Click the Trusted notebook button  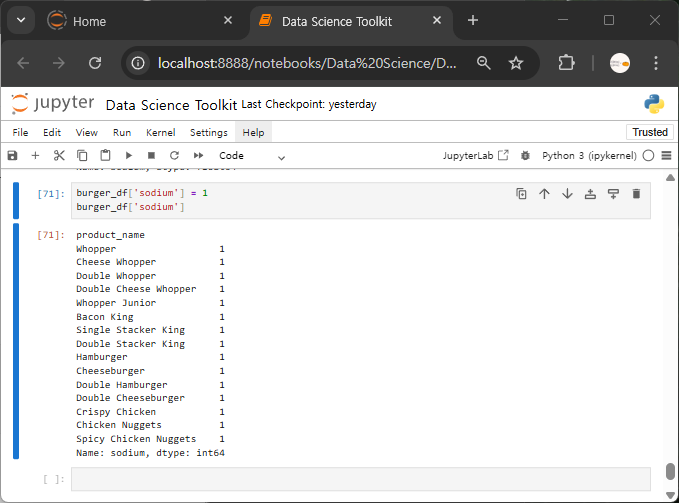click(x=650, y=132)
